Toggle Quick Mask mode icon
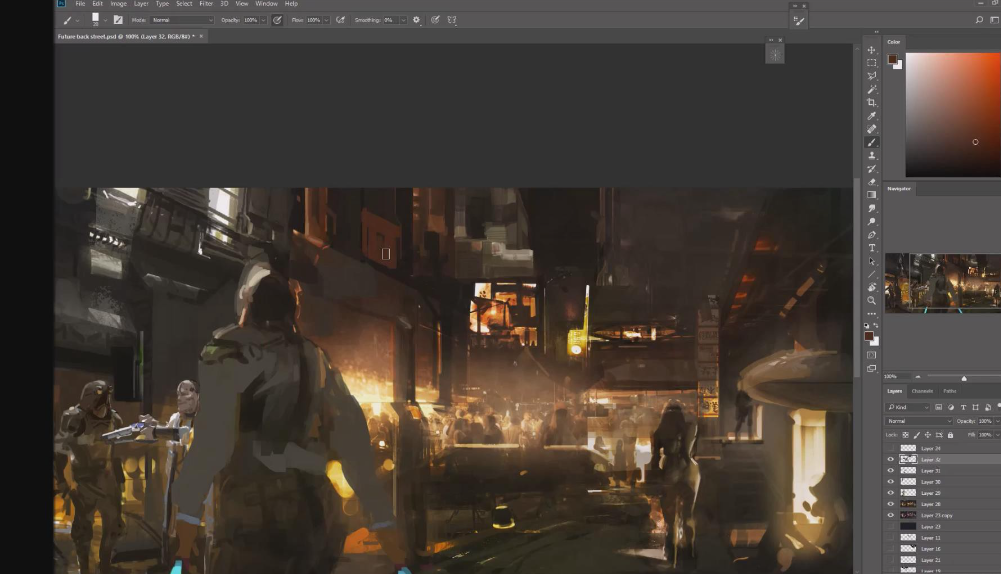This screenshot has width=1001, height=574. [x=871, y=355]
